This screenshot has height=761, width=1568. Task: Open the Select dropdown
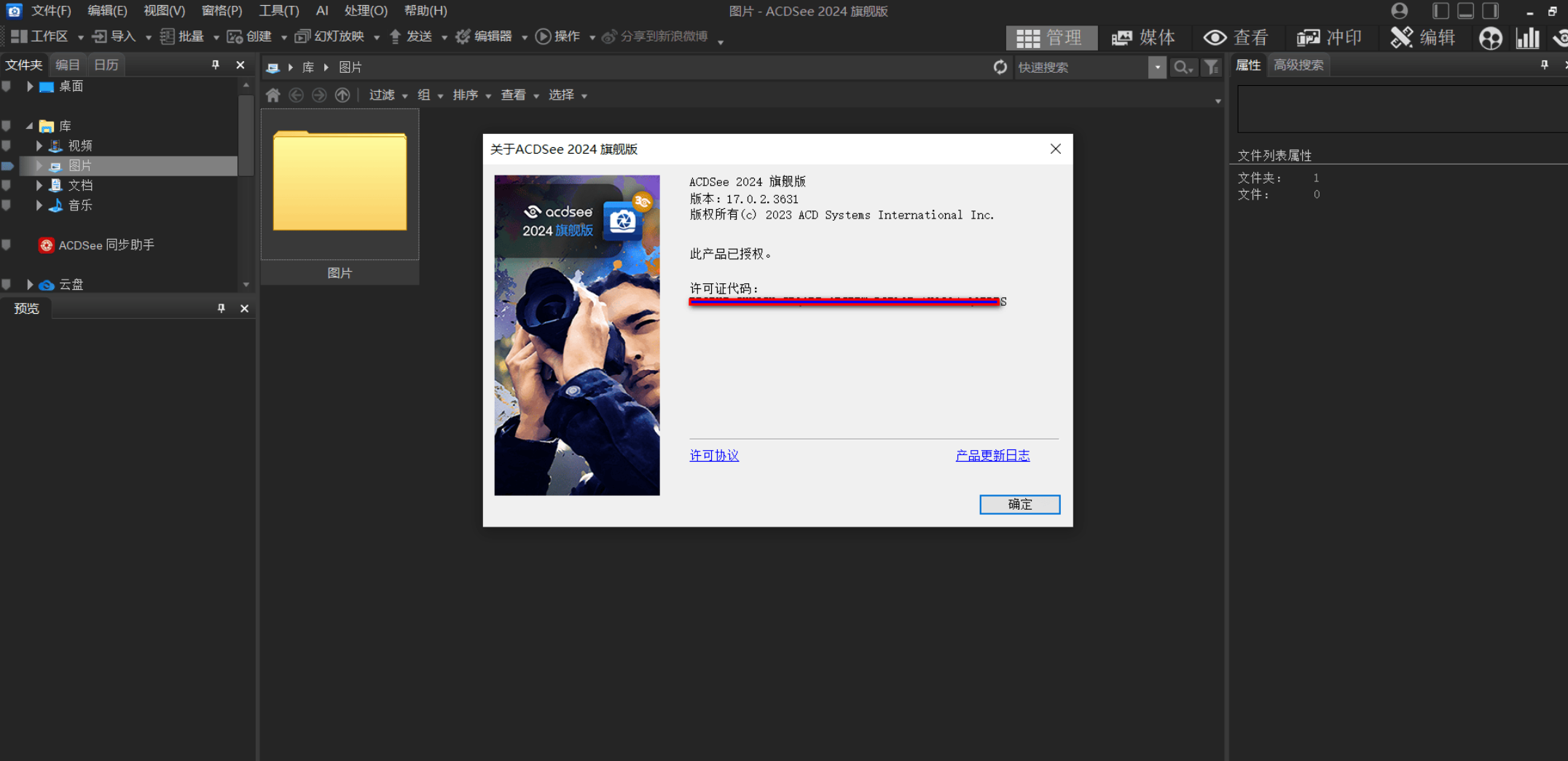point(568,95)
